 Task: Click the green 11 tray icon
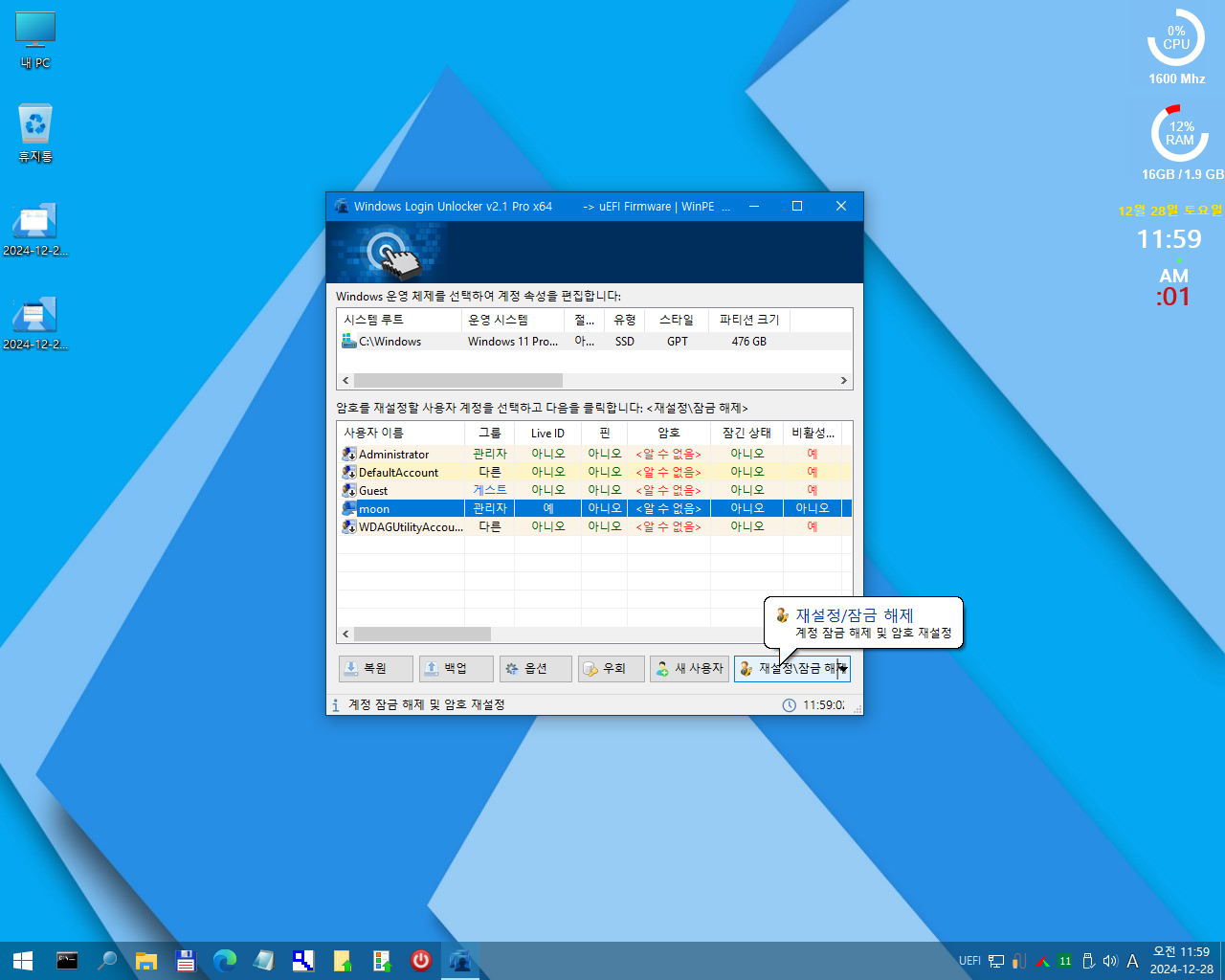[x=1064, y=961]
